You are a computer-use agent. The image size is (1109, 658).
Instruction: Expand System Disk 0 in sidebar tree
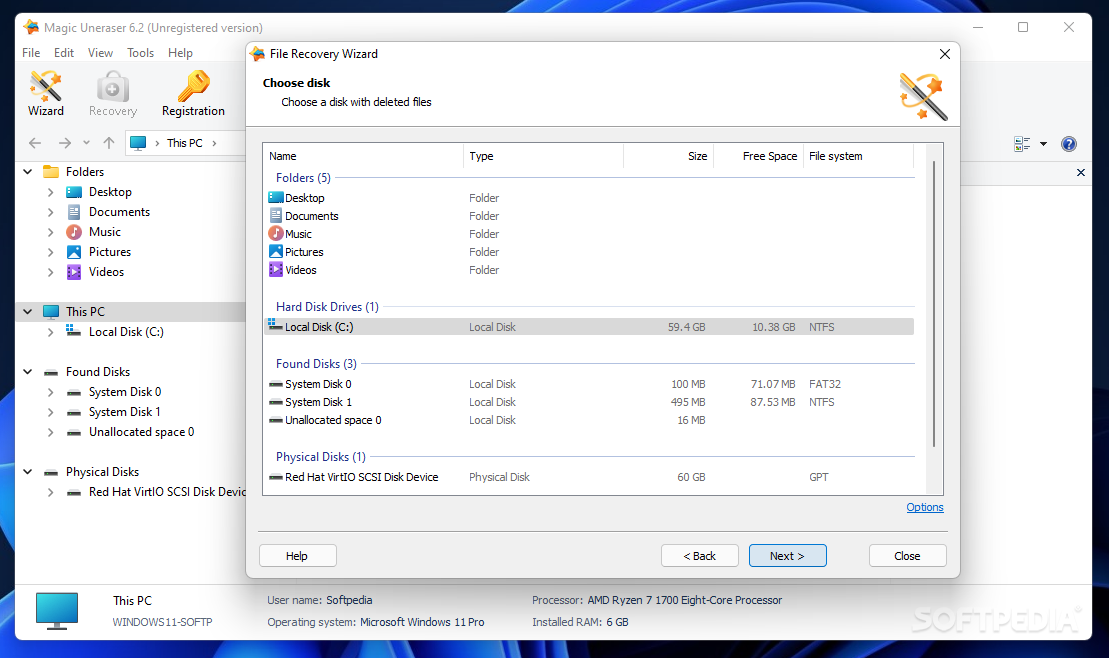(x=50, y=392)
